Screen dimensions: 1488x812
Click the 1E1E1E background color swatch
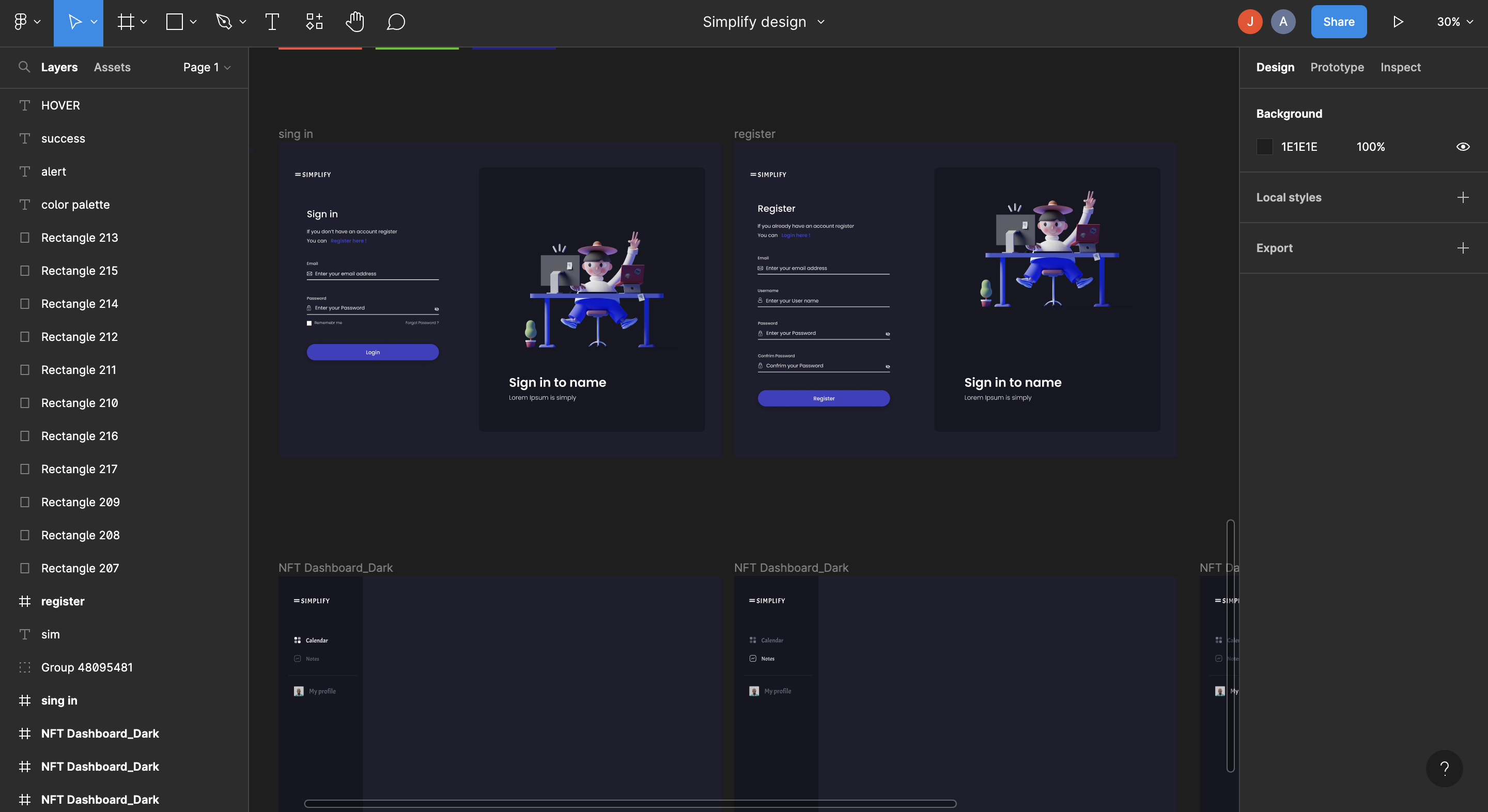point(1264,147)
